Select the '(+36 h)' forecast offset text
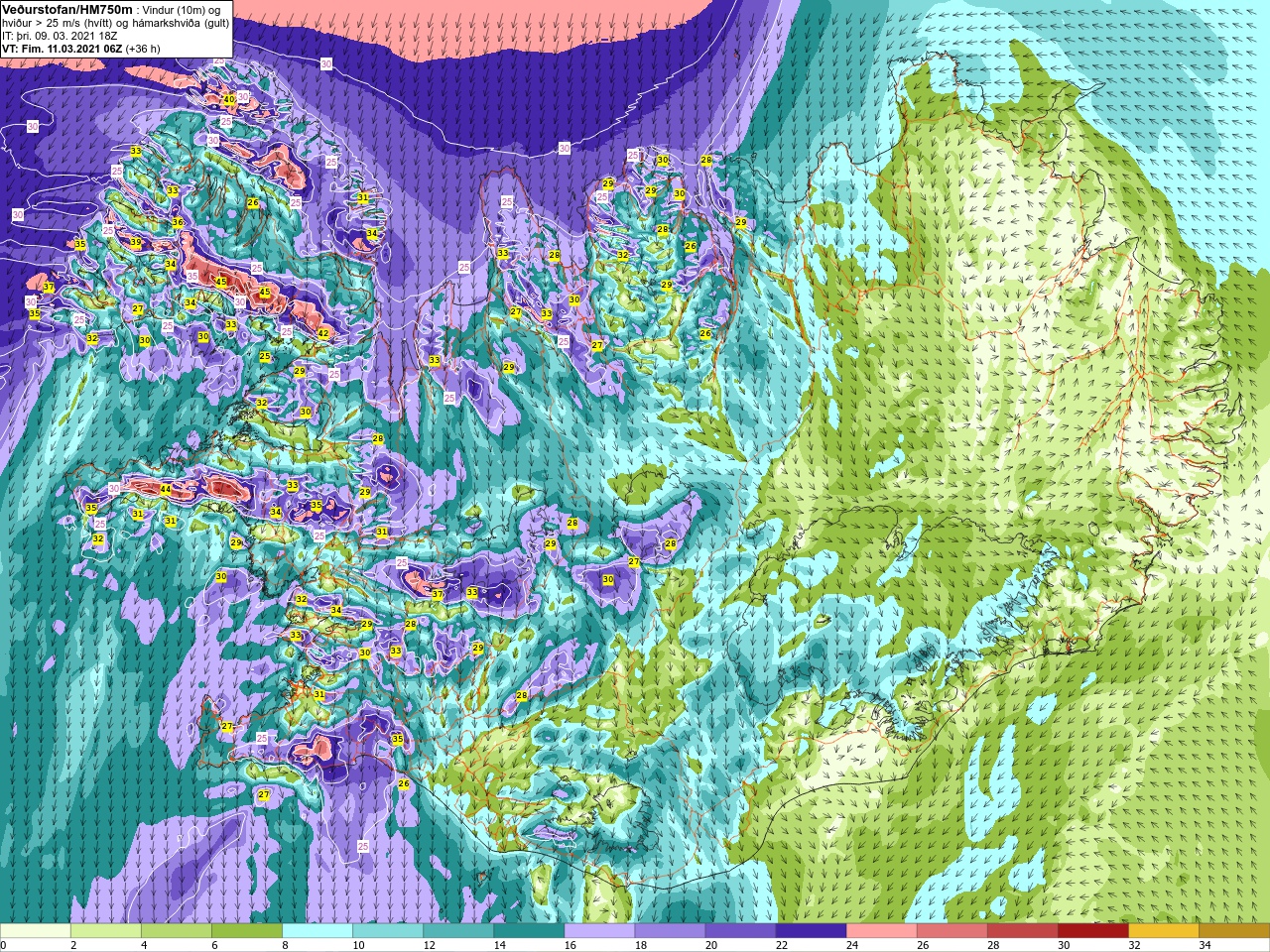 (143, 49)
